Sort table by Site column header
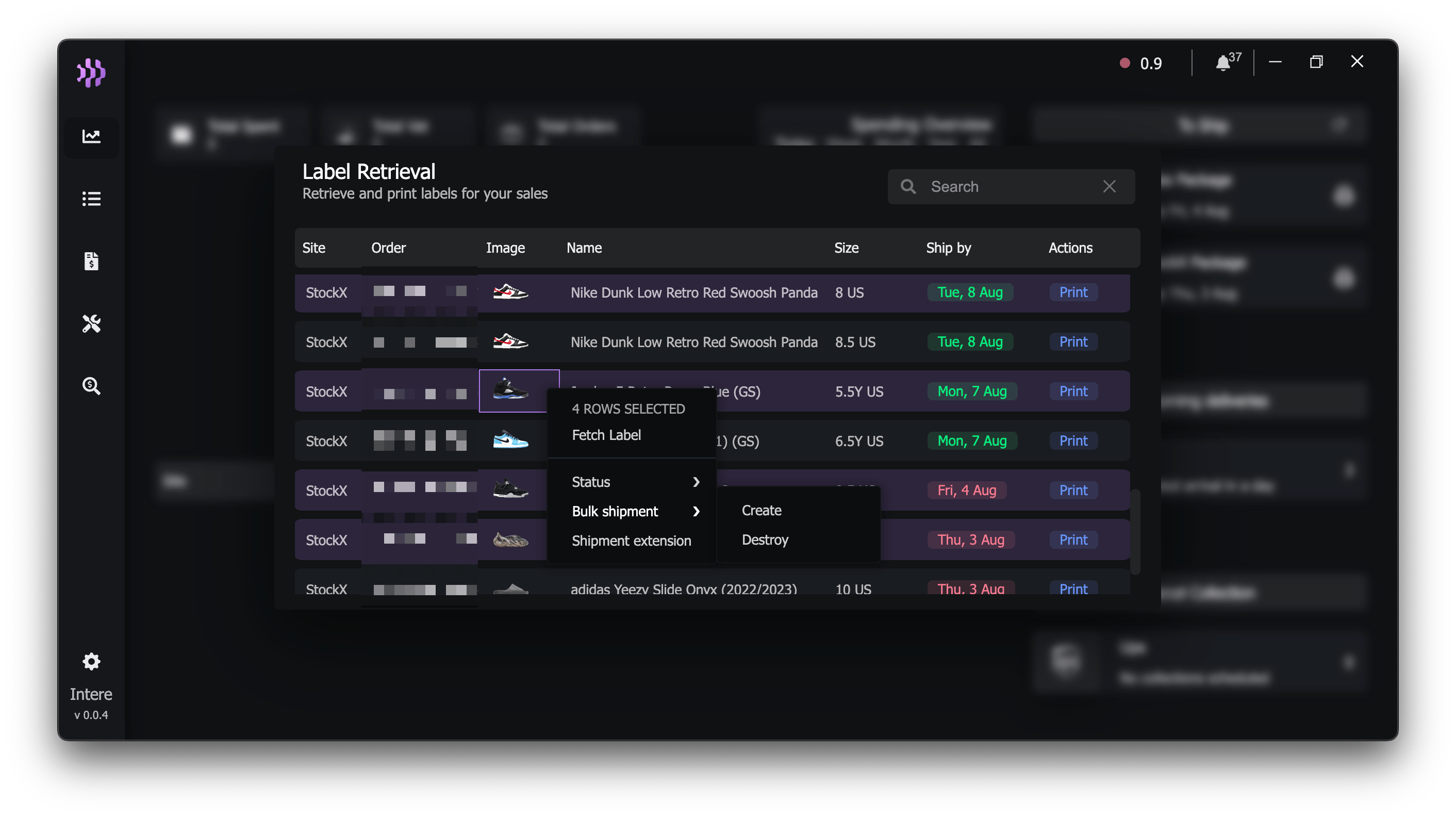This screenshot has width=1456, height=817. click(x=313, y=248)
